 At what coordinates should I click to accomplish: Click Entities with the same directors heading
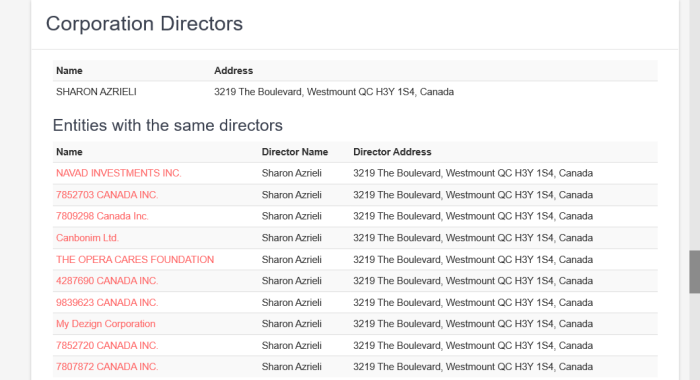click(167, 125)
